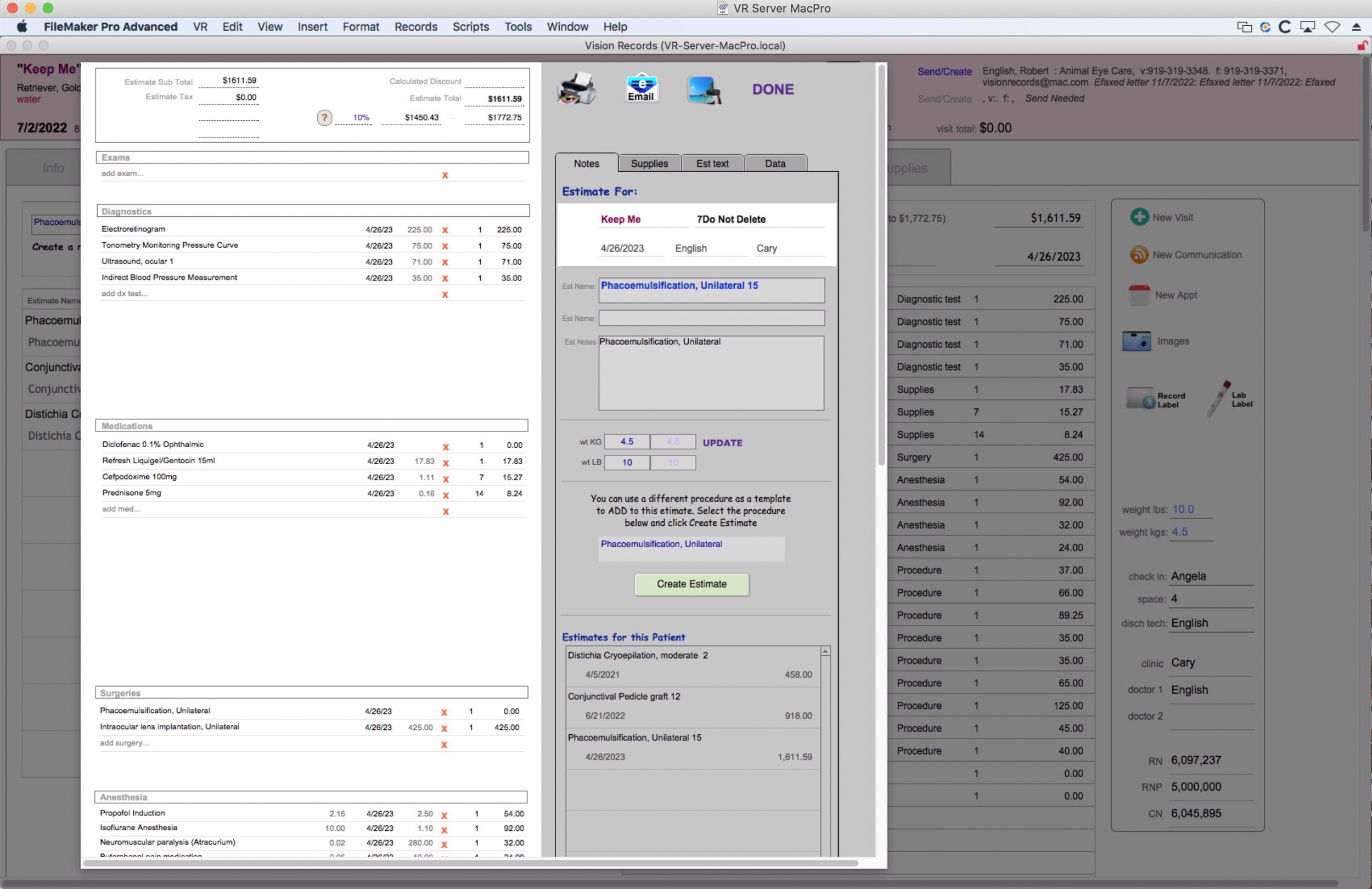Open the Images camera icon

point(1135,341)
